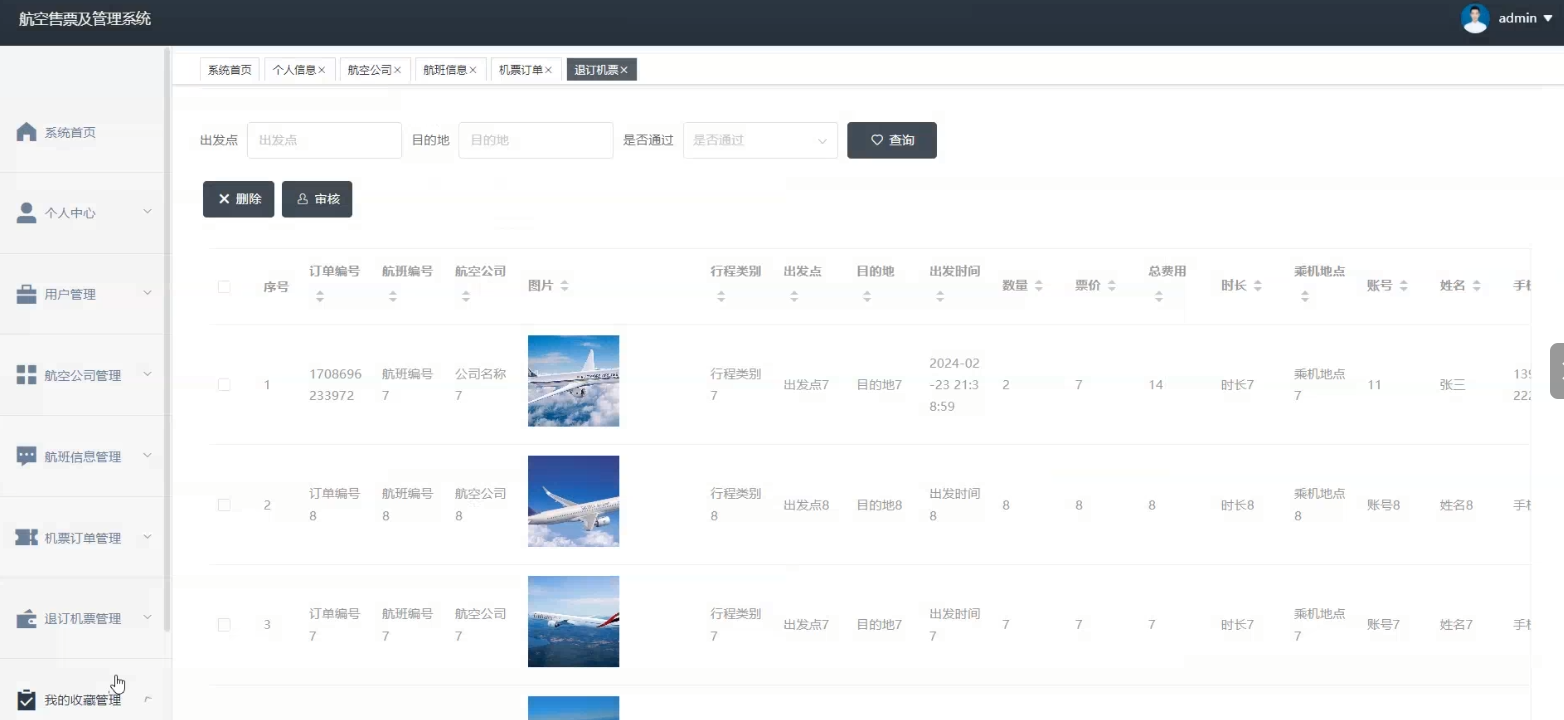
Task: Click the 出发点 input field
Action: pyautogui.click(x=324, y=140)
